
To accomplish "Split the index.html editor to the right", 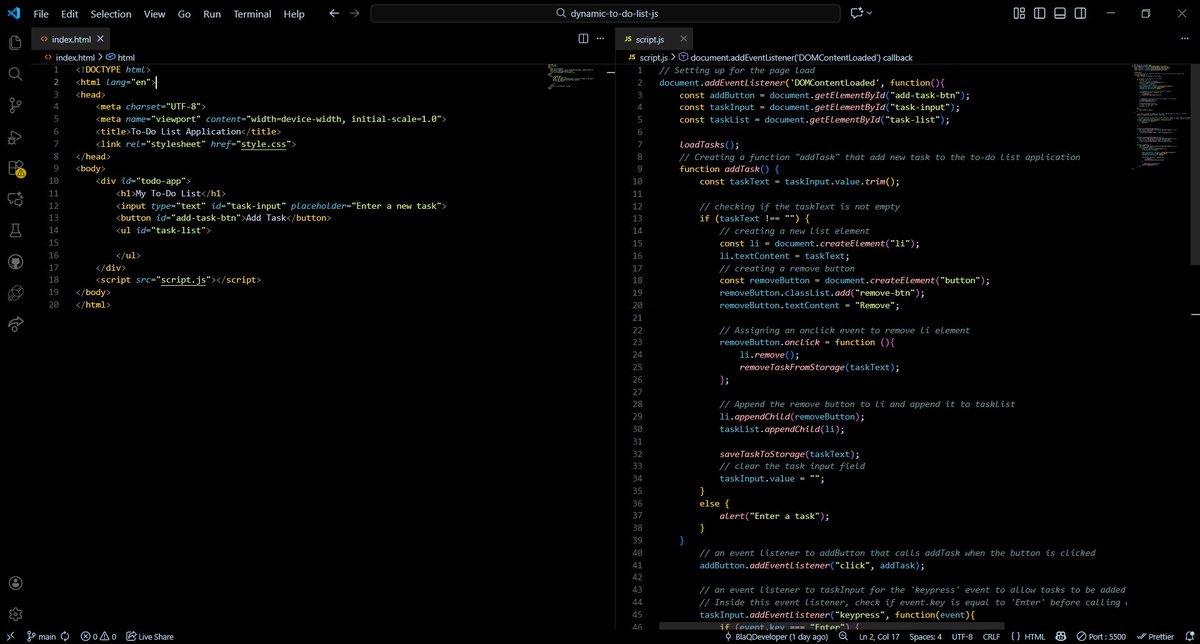I will coord(583,38).
